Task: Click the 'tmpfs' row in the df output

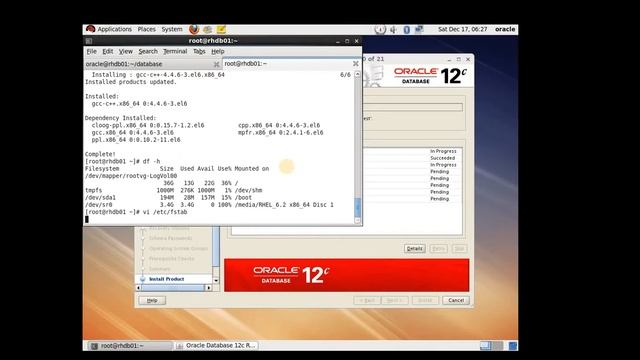Action: (x=173, y=190)
